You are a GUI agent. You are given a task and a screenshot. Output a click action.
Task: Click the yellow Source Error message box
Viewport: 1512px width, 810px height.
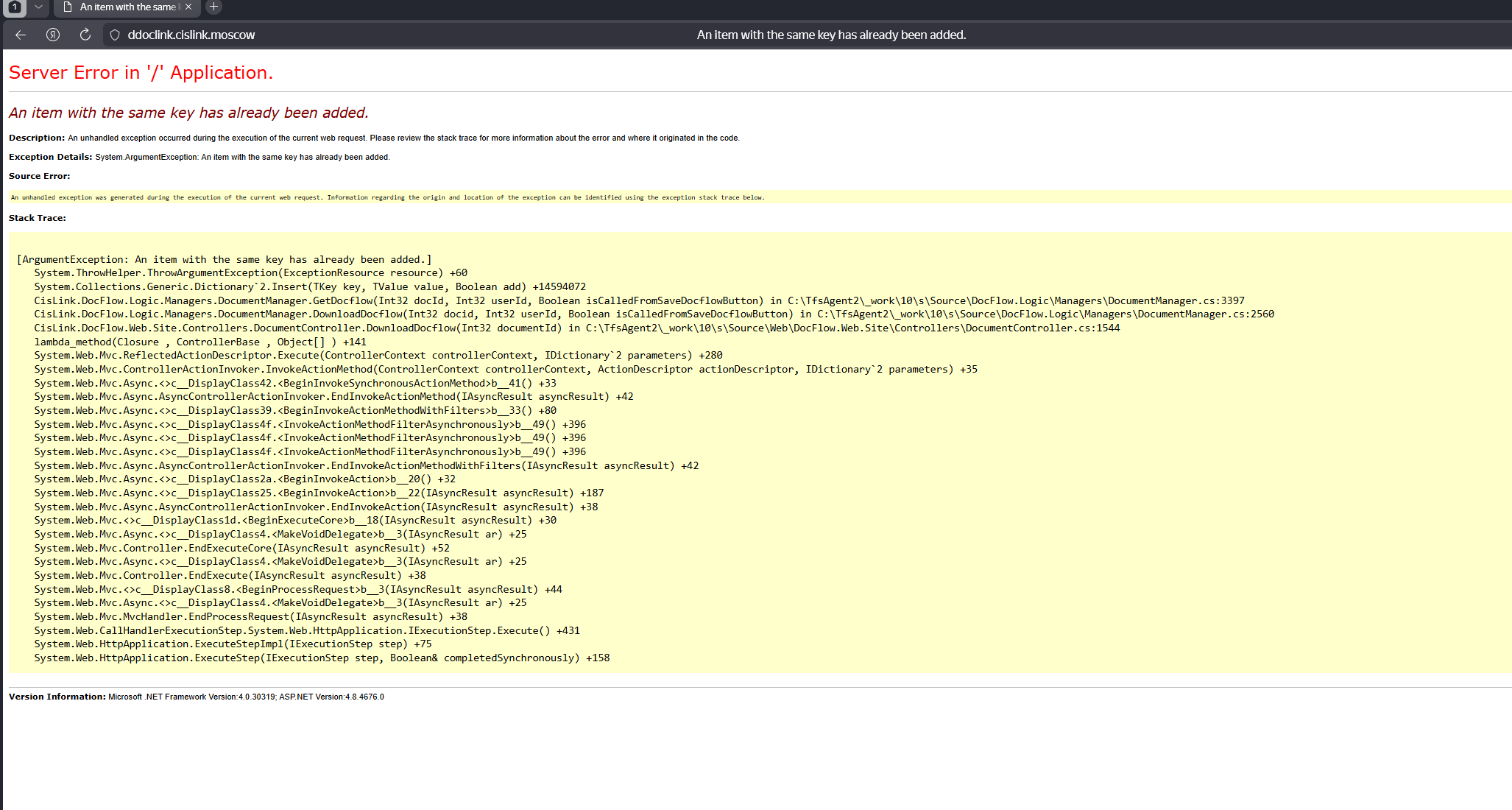(387, 197)
